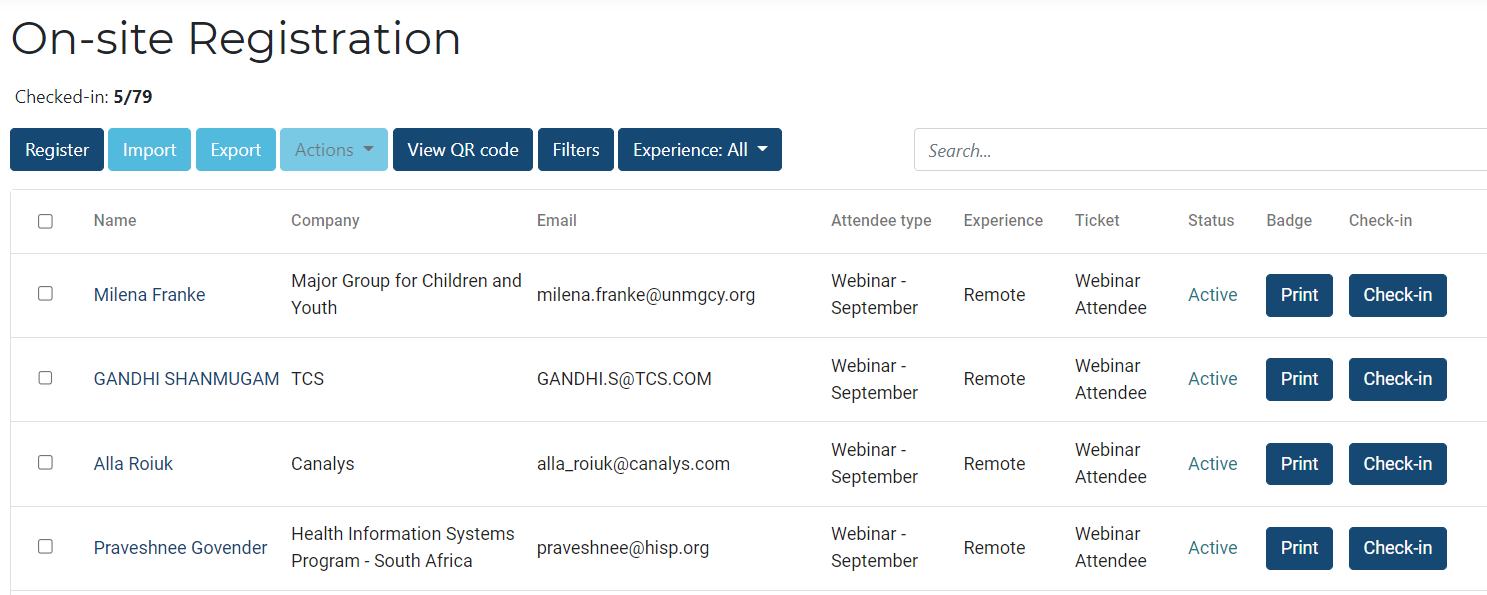
Task: Open Praveshnee Govender's attendee profile
Action: click(181, 548)
